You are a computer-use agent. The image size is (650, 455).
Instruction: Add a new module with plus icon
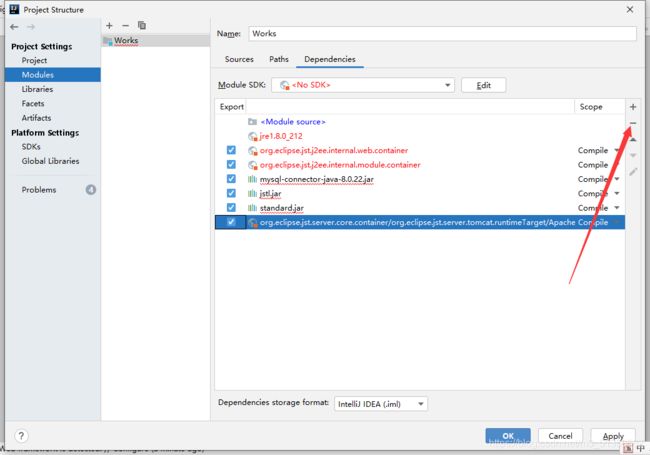[x=109, y=26]
